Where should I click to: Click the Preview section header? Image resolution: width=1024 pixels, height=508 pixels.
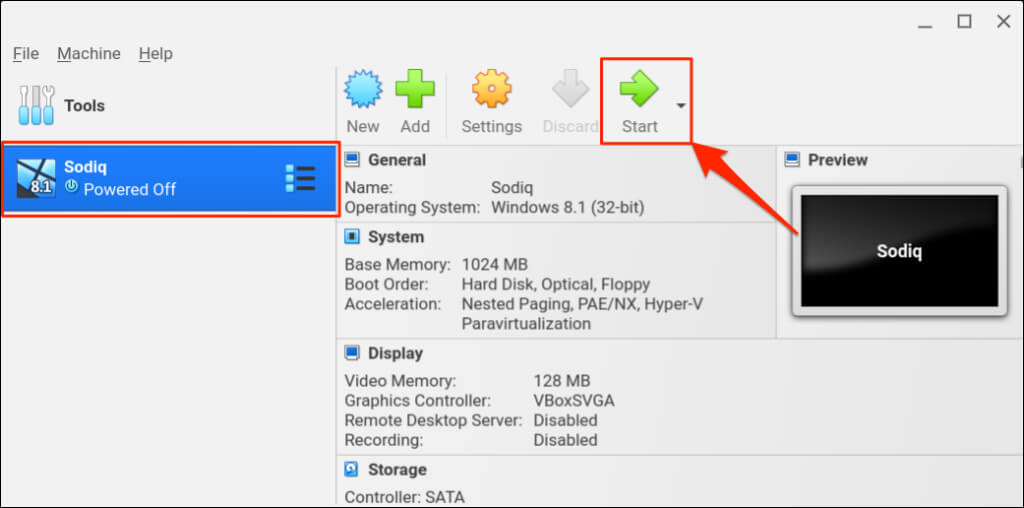coord(837,160)
